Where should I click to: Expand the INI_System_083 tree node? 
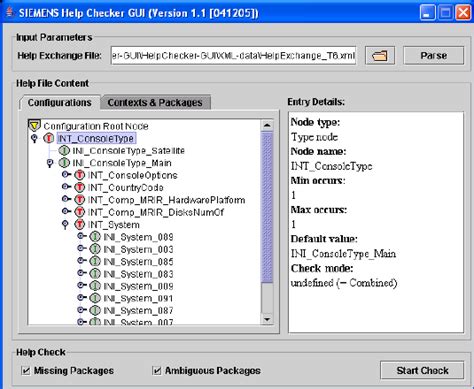82,273
